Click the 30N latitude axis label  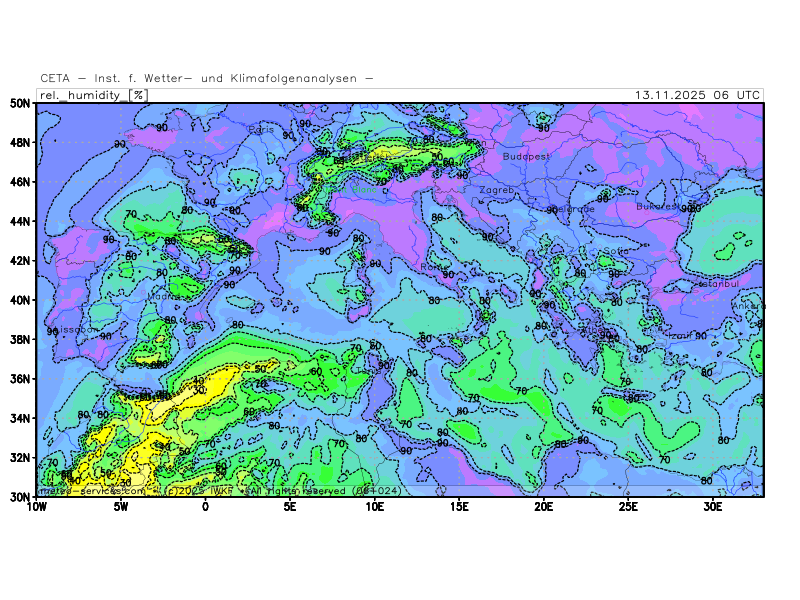pyautogui.click(x=20, y=497)
